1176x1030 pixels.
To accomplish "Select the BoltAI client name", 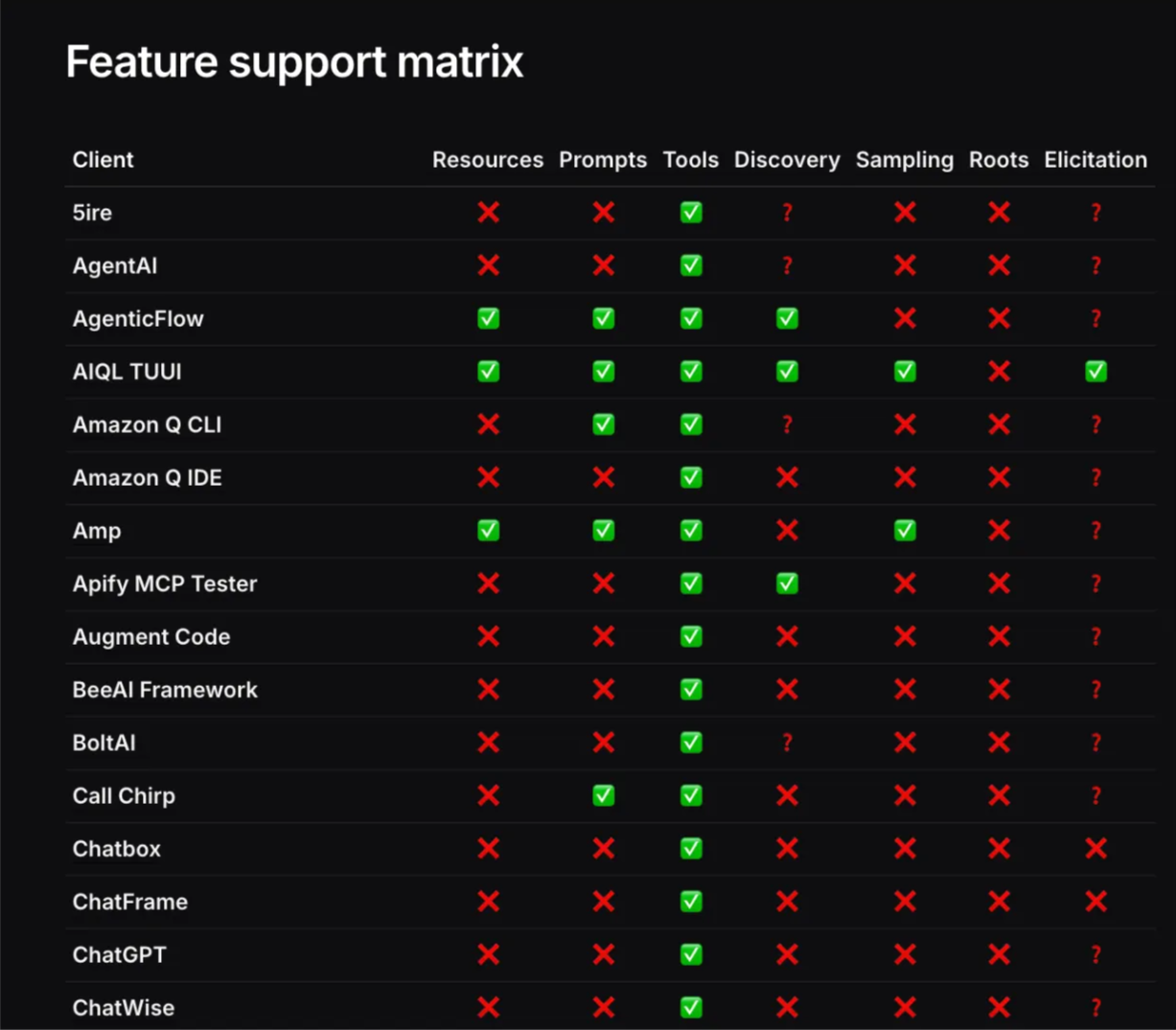I will click(x=104, y=743).
